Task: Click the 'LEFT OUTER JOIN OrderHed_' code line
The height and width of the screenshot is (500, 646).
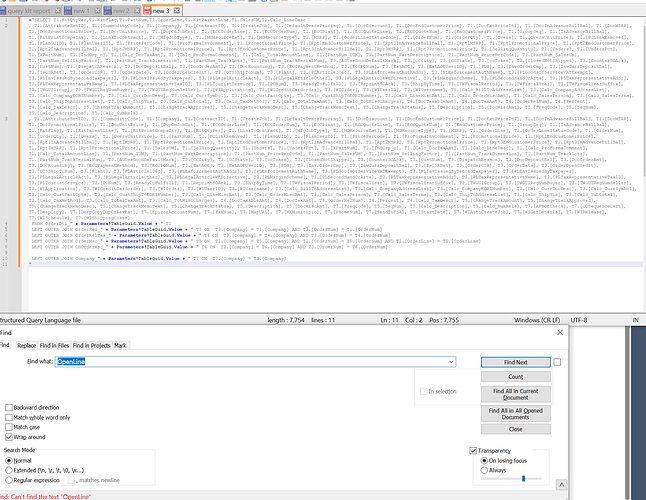Action: point(207,229)
